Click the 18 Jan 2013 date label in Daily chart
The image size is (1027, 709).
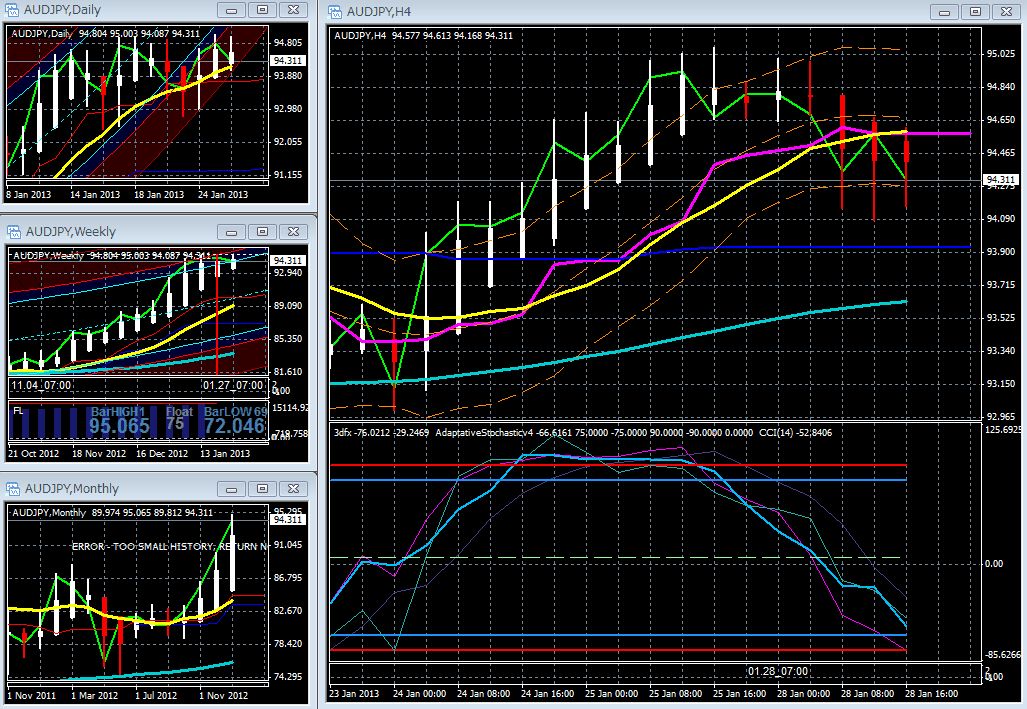[x=159, y=195]
